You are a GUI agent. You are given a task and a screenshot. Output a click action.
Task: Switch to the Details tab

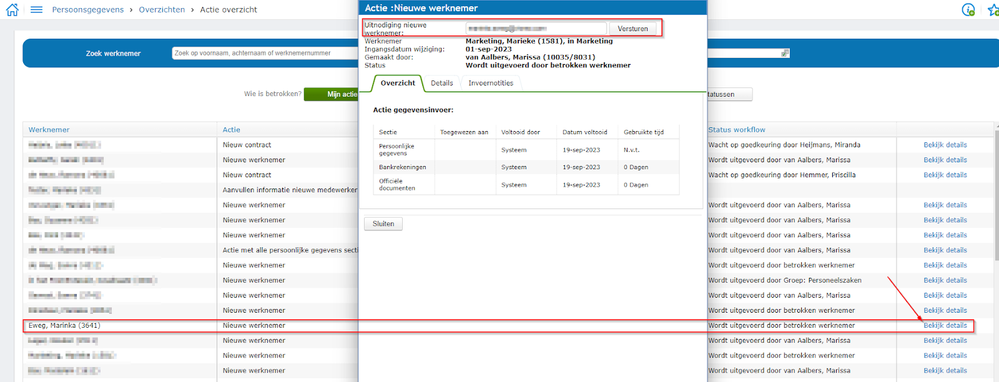pos(442,83)
